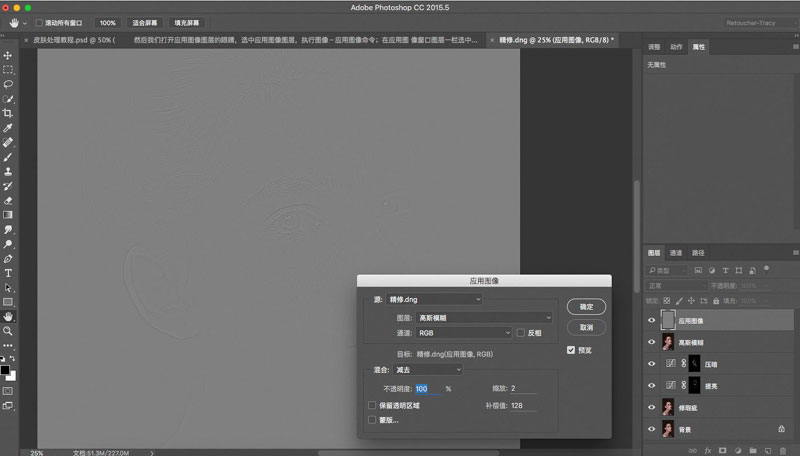This screenshot has width=800, height=456.
Task: Select the Move tool
Action: coord(8,55)
